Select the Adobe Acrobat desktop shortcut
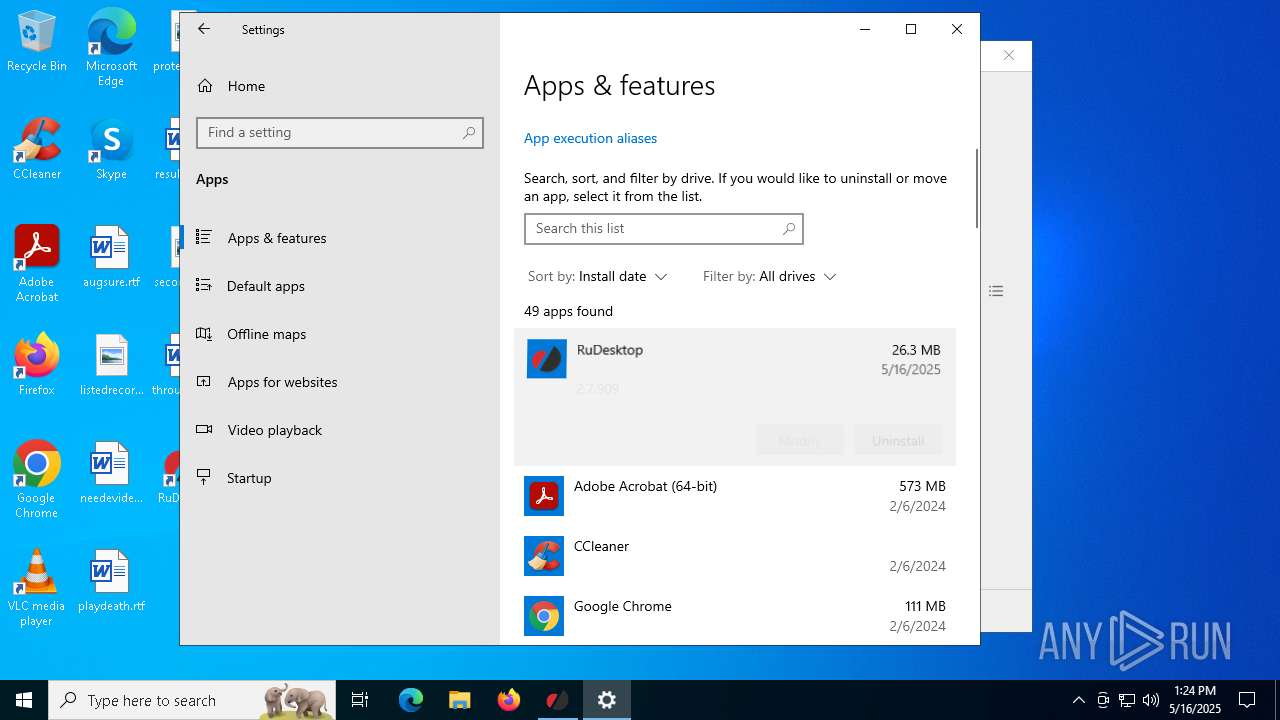 pyautogui.click(x=37, y=264)
